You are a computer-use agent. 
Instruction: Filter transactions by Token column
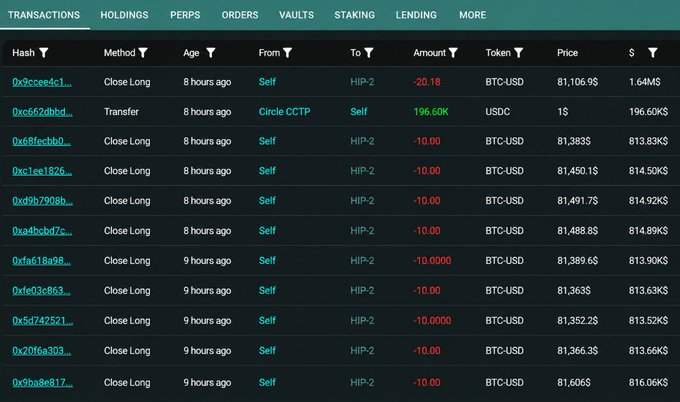pyautogui.click(x=518, y=53)
